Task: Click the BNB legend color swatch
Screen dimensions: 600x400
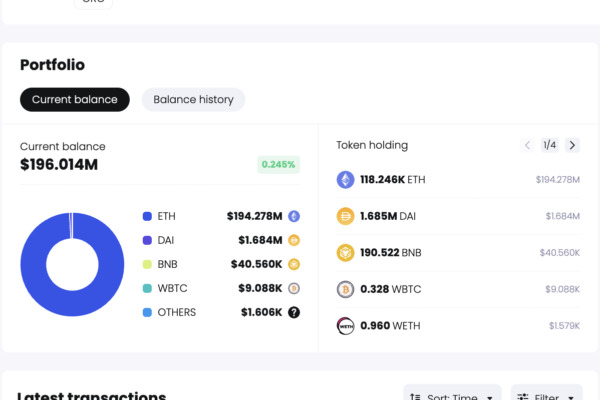Action: point(147,264)
